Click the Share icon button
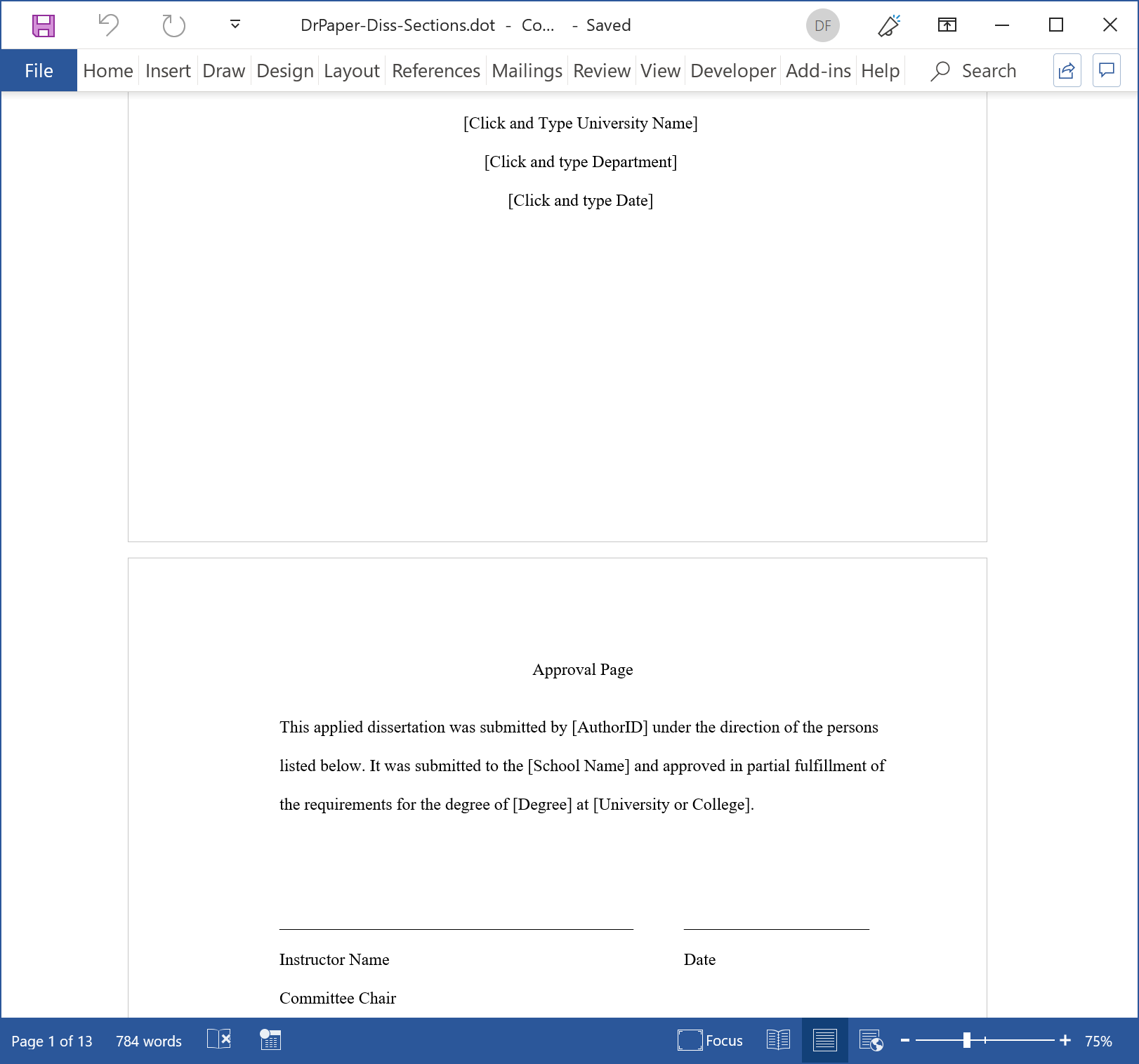Screen dimensions: 1139x1064 1067,71
